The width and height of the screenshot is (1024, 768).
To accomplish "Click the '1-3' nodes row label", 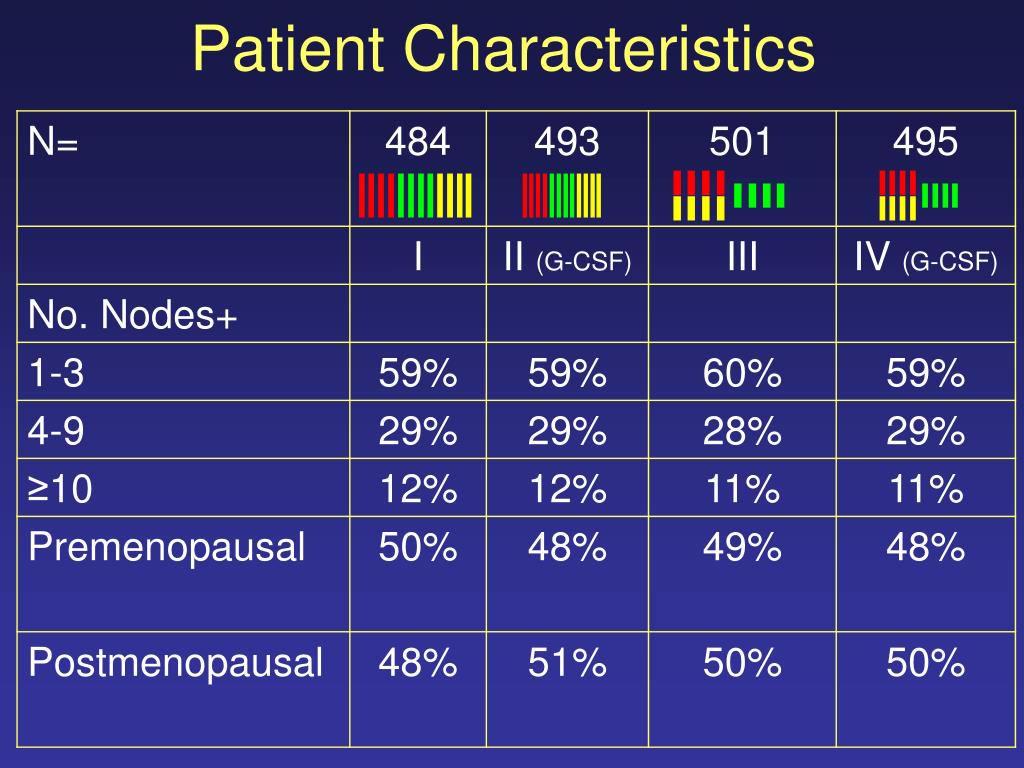I will (56, 373).
